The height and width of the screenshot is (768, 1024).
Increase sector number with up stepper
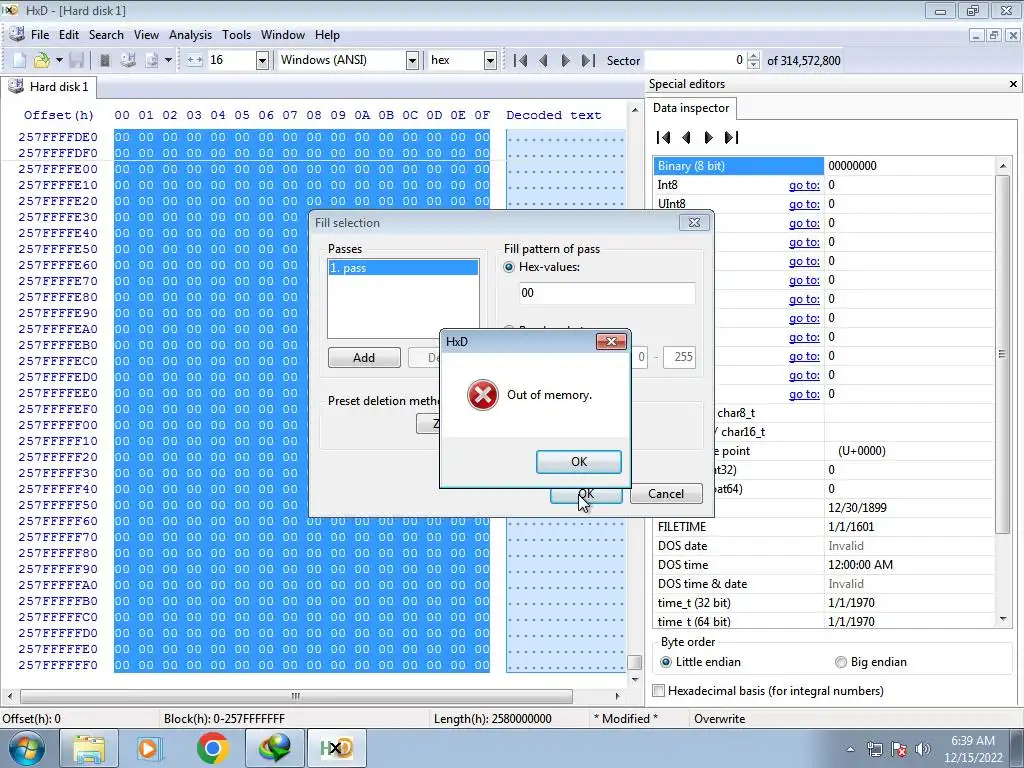pos(754,56)
